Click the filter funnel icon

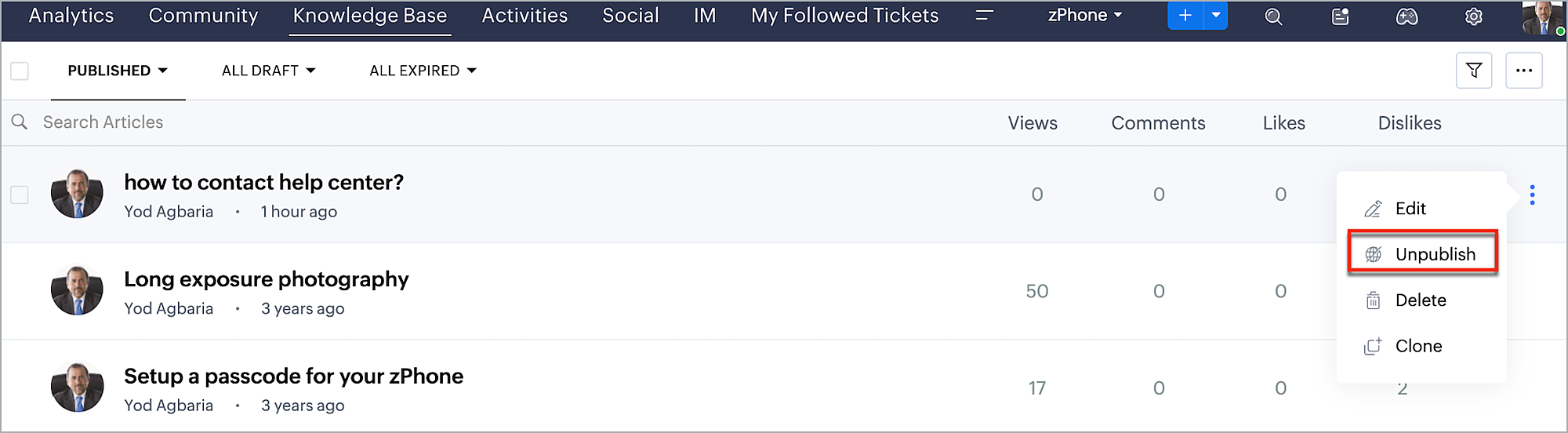pyautogui.click(x=1473, y=71)
